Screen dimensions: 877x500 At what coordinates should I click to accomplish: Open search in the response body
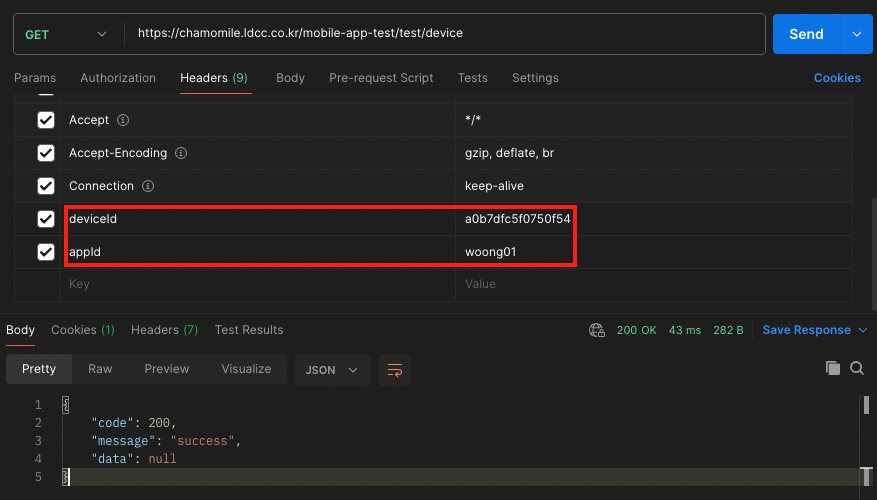(857, 368)
